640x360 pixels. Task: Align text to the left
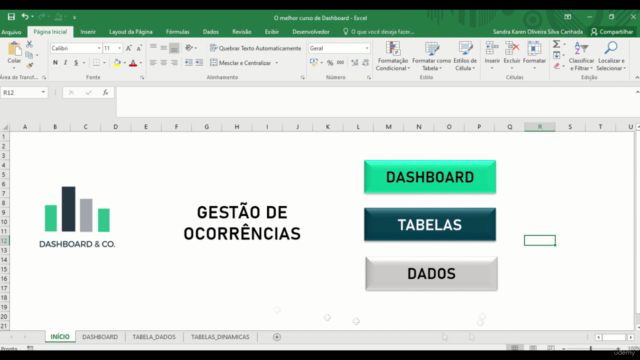pyautogui.click(x=153, y=63)
